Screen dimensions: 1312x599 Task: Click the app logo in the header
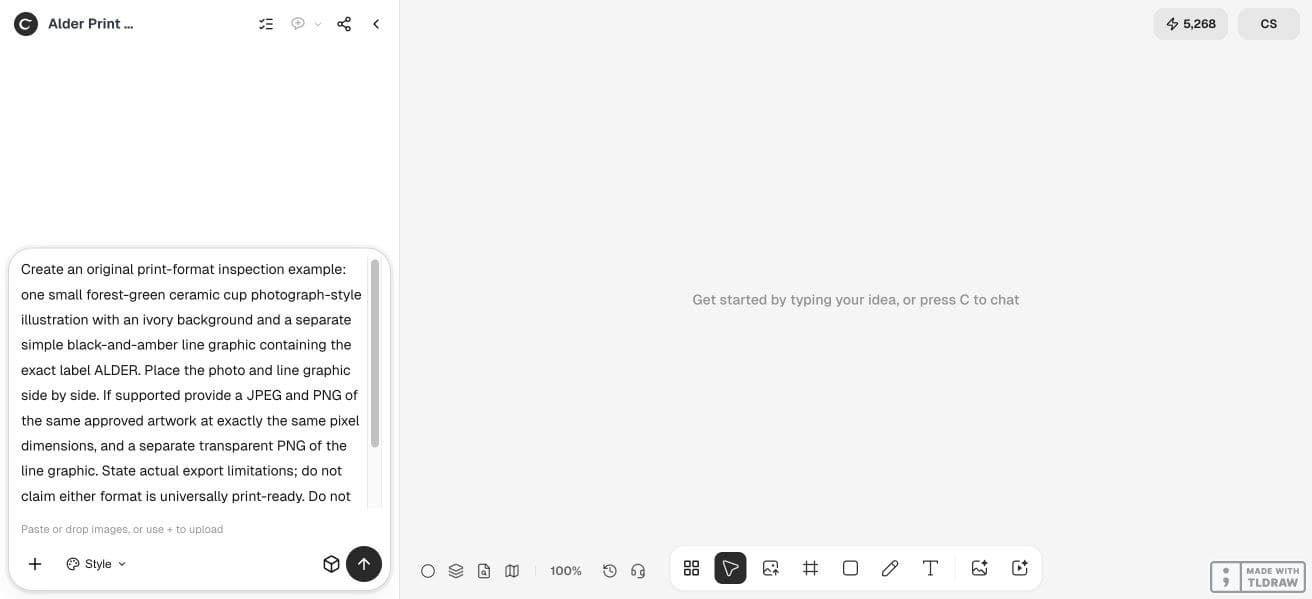[x=26, y=24]
